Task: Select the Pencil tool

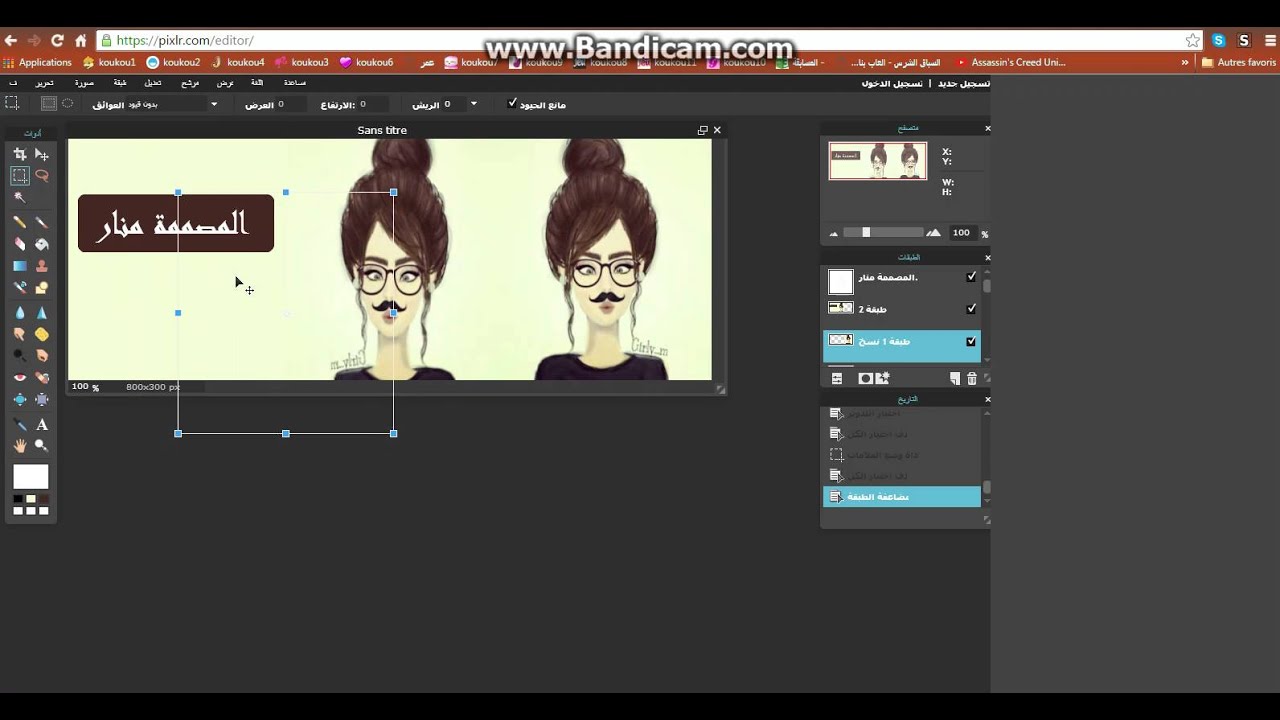Action: click(19, 222)
